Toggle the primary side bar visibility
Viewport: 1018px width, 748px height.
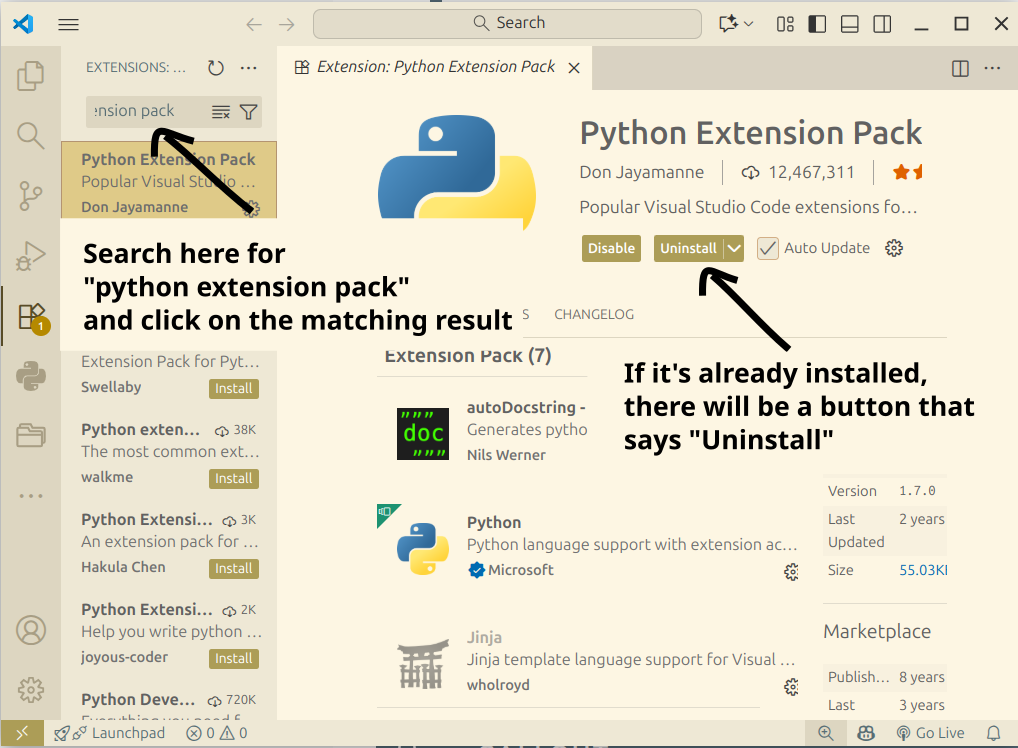817,24
